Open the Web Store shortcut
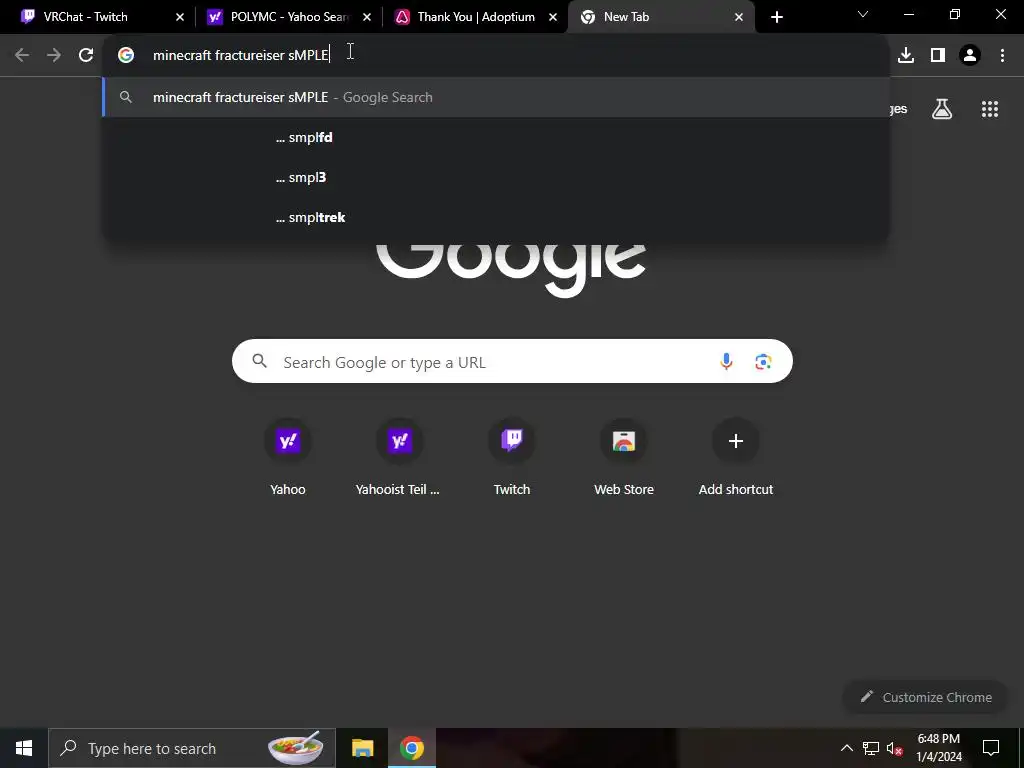 click(624, 458)
